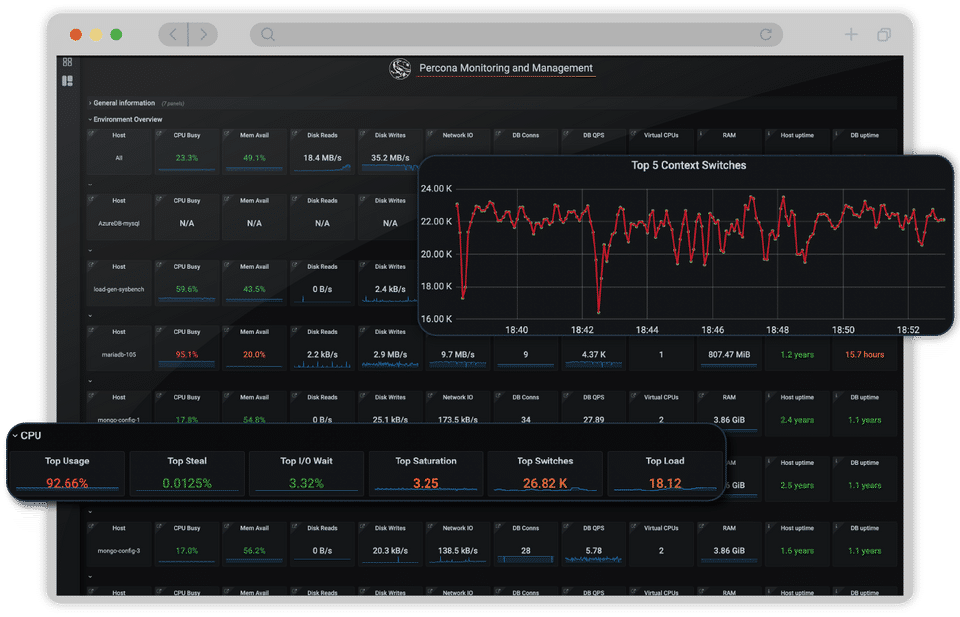This screenshot has width=960, height=617.
Task: Open a new tab with plus icon
Action: [851, 34]
